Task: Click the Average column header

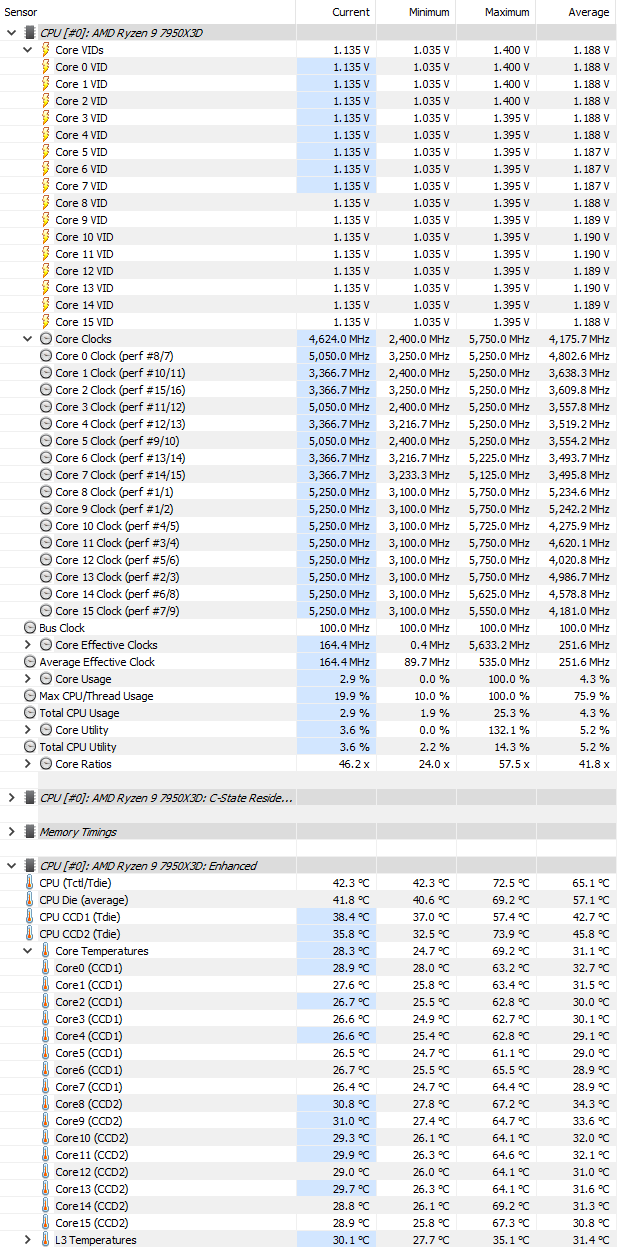Action: pos(576,12)
